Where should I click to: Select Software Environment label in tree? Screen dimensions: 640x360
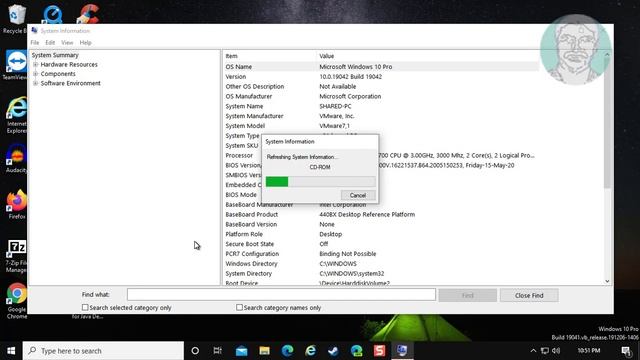pyautogui.click(x=70, y=83)
